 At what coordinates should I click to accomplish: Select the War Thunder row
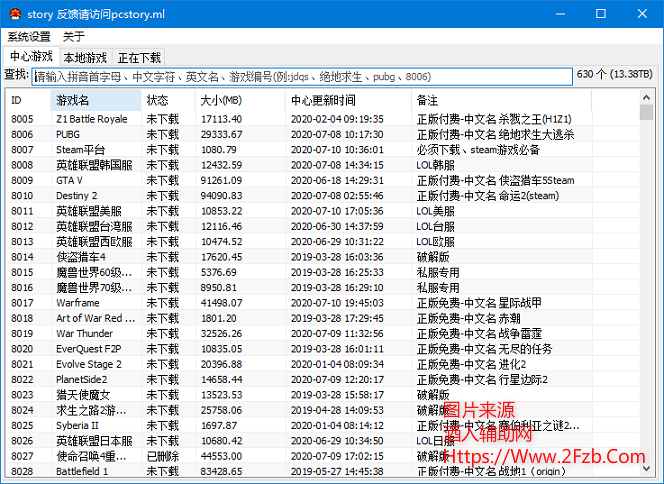pos(323,333)
